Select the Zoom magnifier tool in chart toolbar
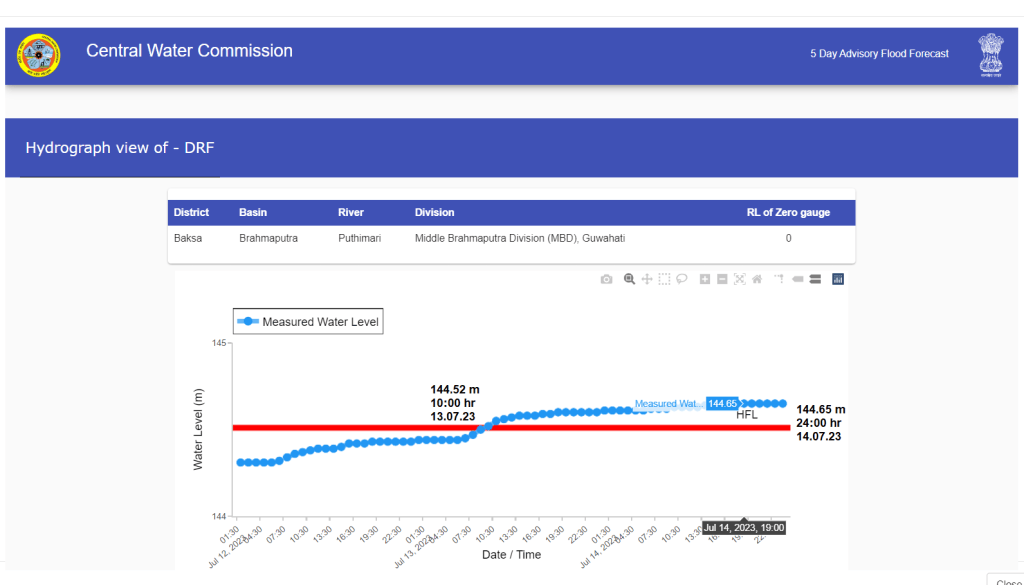The height and width of the screenshot is (585, 1024). pyautogui.click(x=629, y=279)
